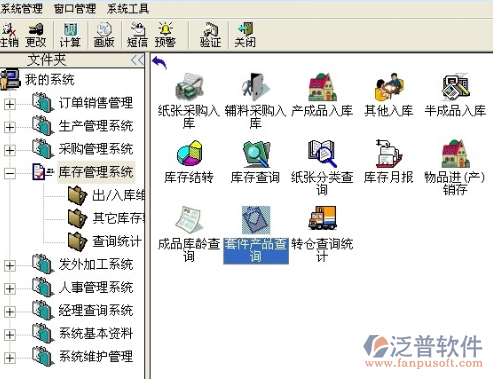Open 成品库龄查询 icon
Image resolution: width=493 pixels, height=379 pixels.
point(189,219)
